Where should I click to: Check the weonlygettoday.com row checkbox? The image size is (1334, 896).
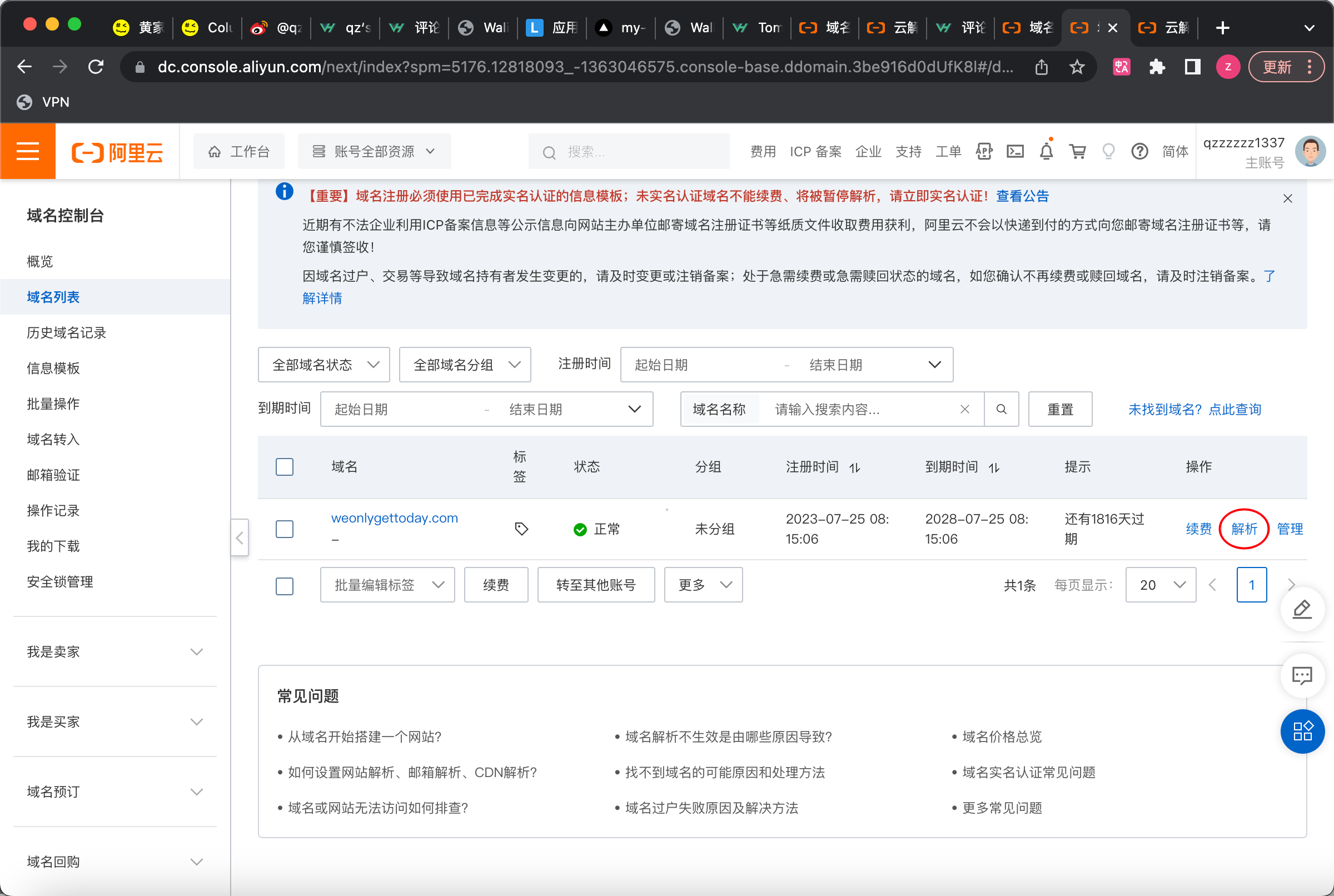click(285, 529)
